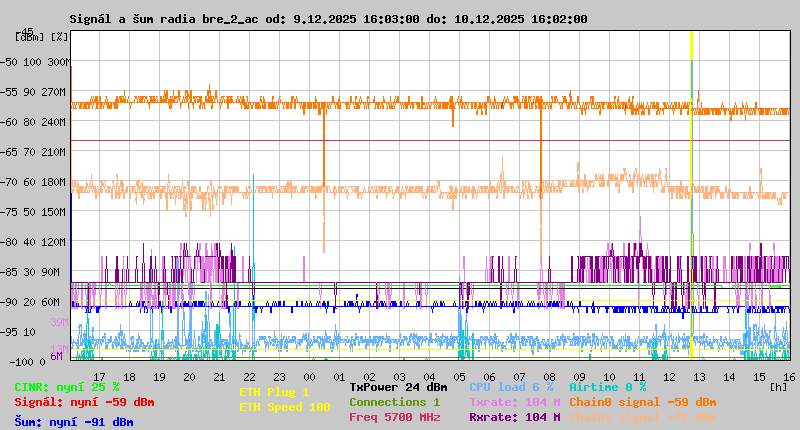Select the red Signál legend label
800x430 pixels.
click(84, 402)
